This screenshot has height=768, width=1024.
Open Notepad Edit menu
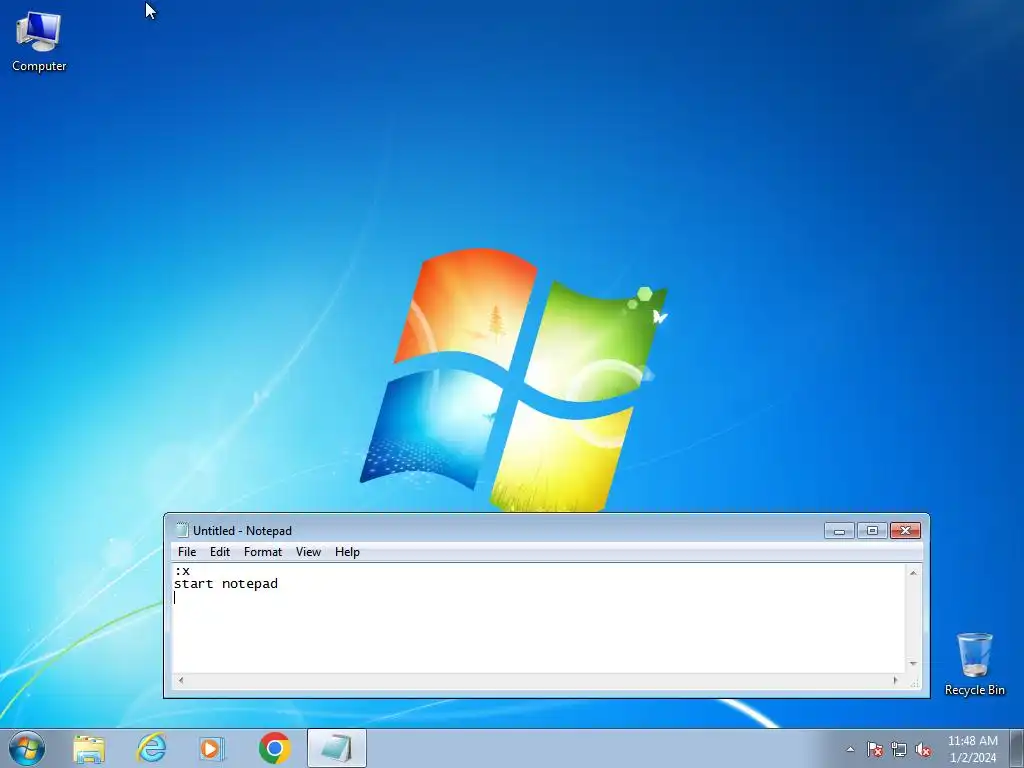[x=219, y=552]
